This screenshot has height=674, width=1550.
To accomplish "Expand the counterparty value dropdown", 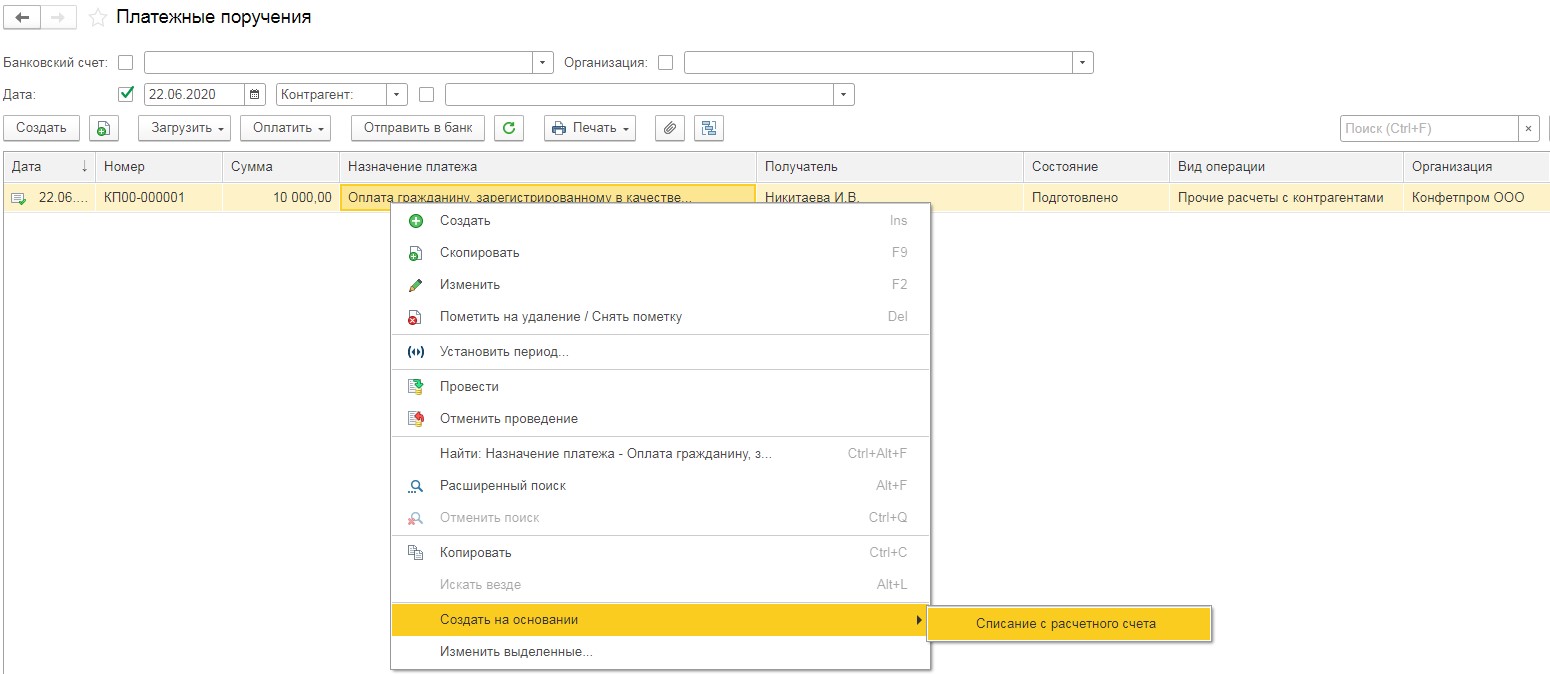I will point(844,94).
